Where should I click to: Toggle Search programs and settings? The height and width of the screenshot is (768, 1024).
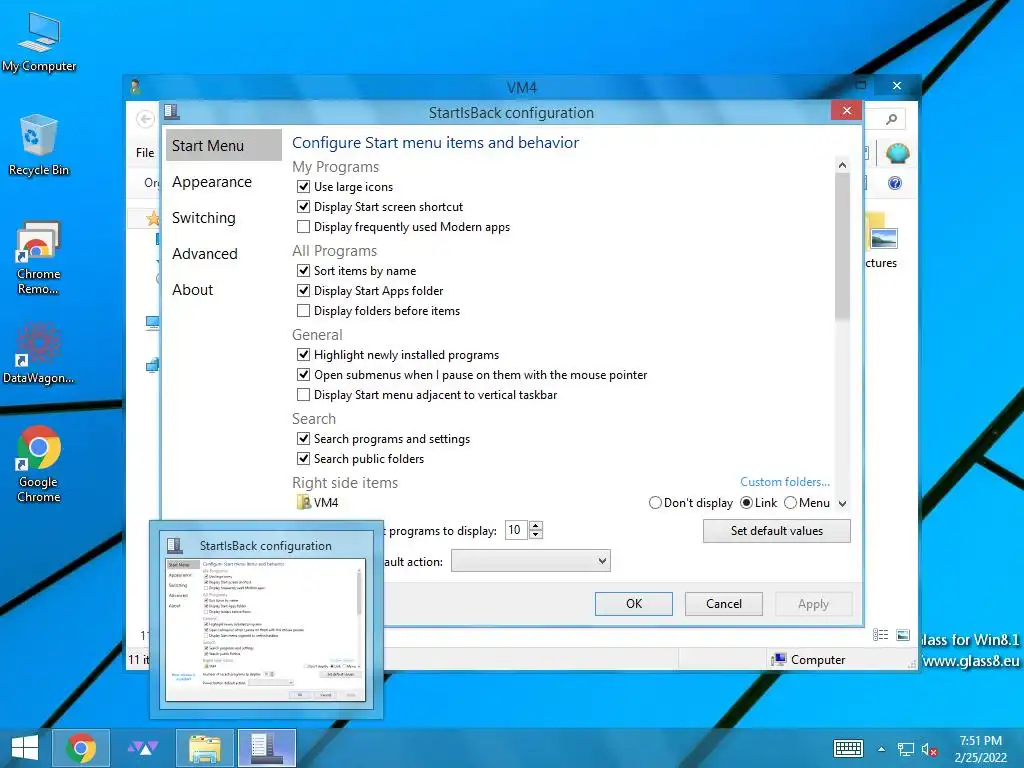click(x=303, y=439)
